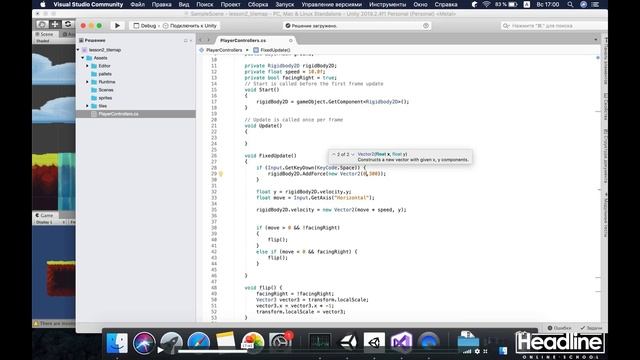Switch to the Unity Game tab
This screenshot has width=640, height=360.
tap(45, 215)
